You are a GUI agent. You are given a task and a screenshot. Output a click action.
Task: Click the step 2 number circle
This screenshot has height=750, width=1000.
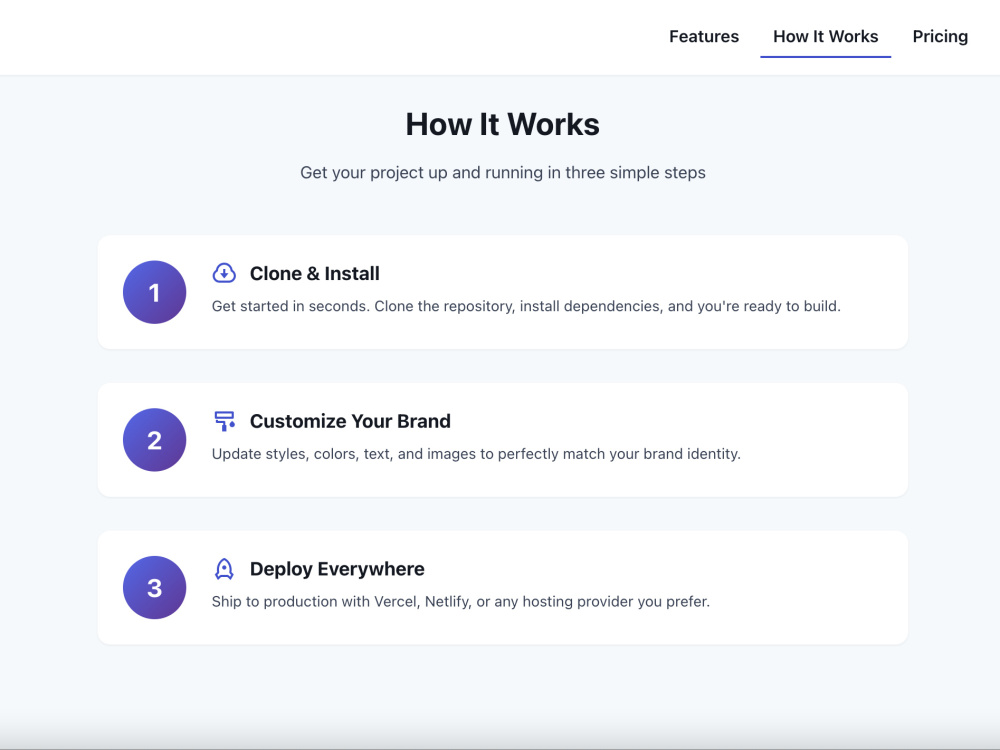tap(154, 440)
